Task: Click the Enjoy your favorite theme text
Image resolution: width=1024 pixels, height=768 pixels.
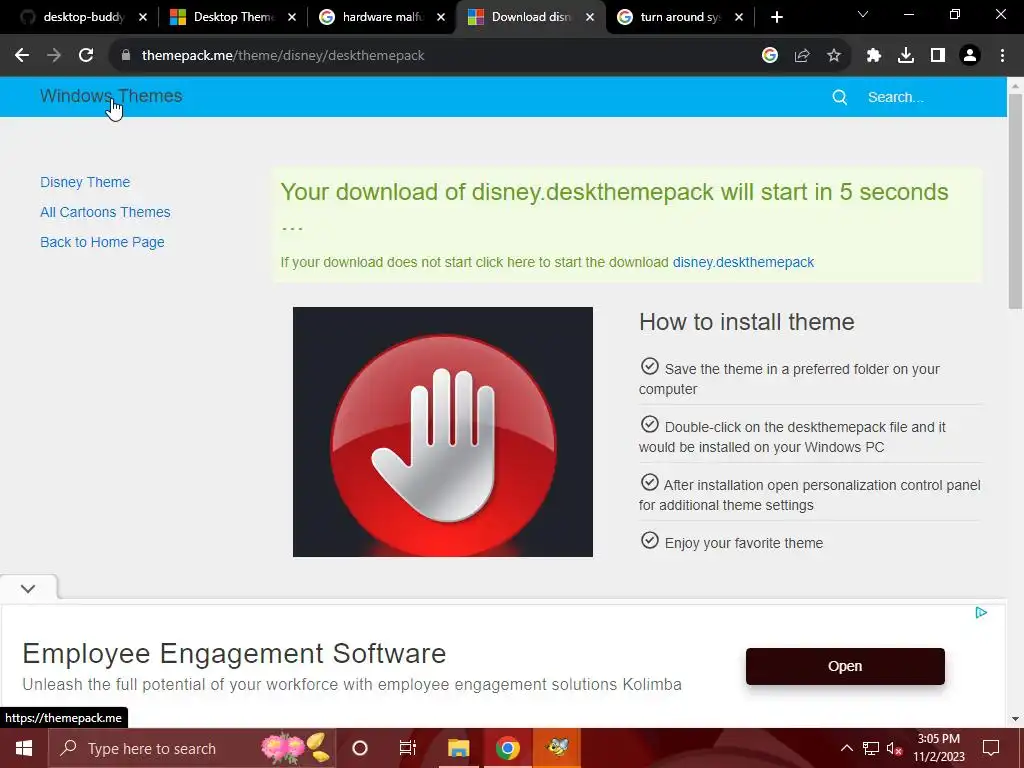Action: coord(744,543)
